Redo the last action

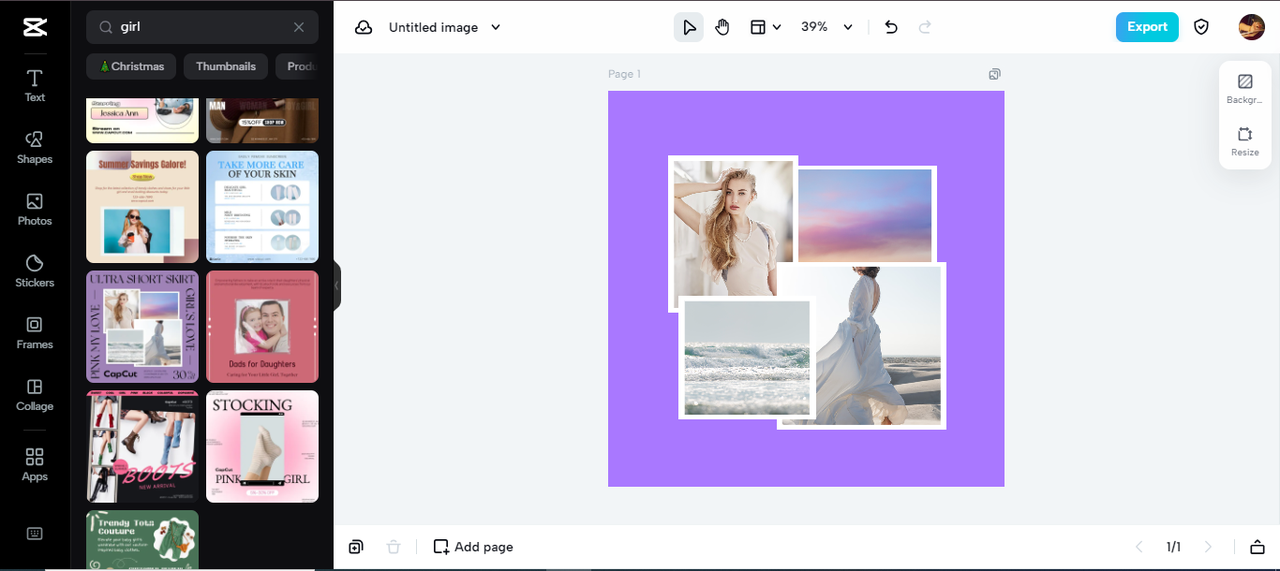(925, 27)
